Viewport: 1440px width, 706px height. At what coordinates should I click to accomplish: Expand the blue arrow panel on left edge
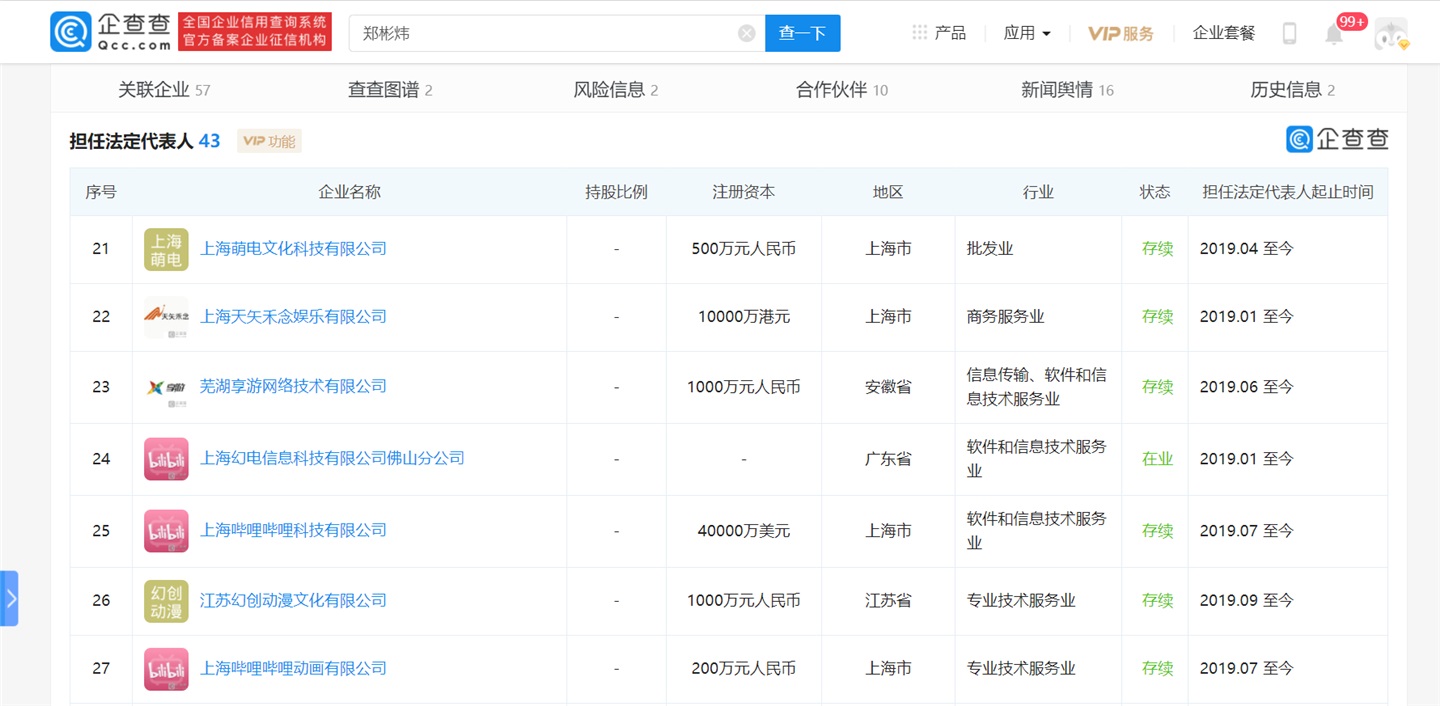(x=11, y=598)
